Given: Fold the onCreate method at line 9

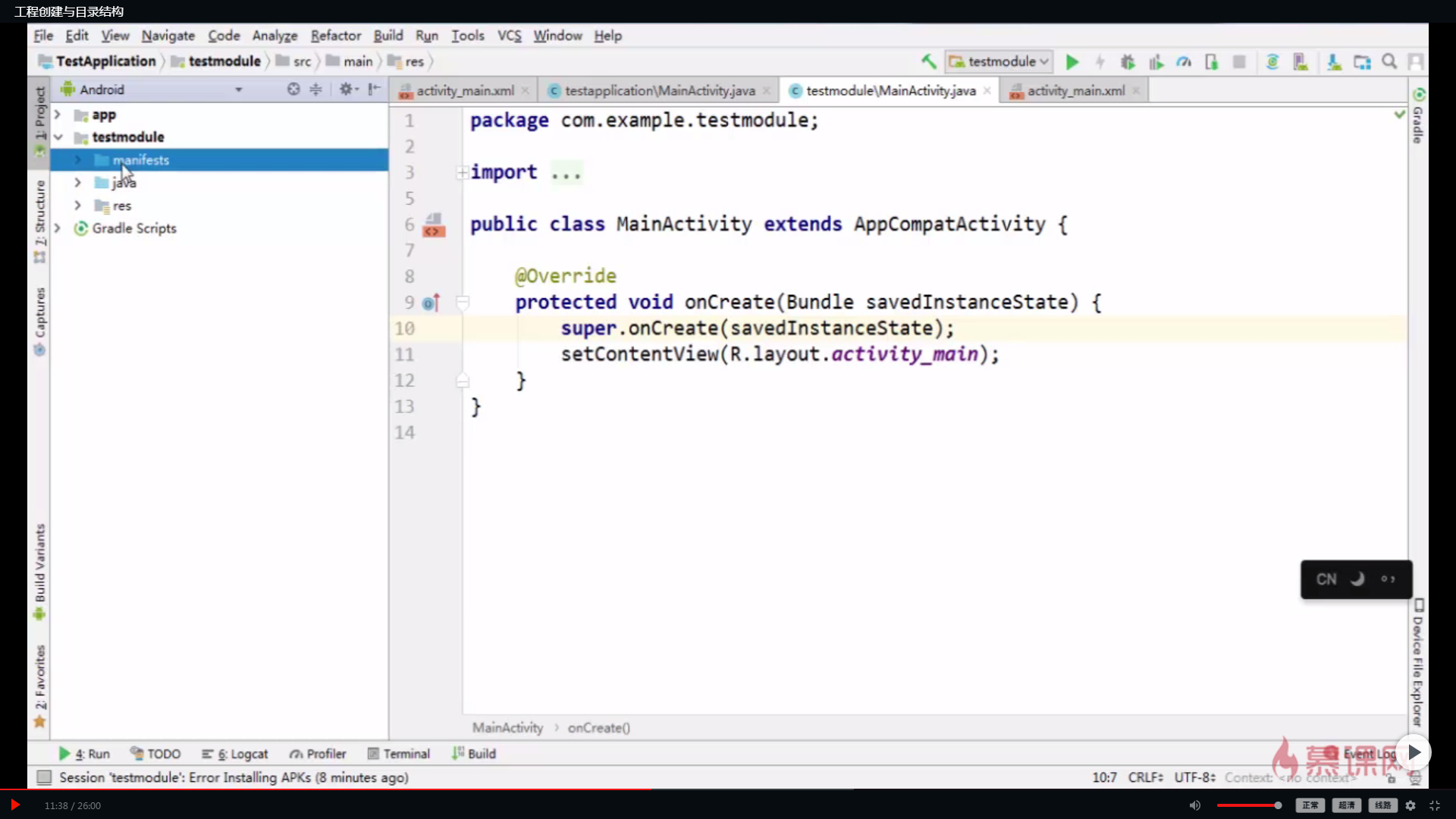Looking at the screenshot, I should point(463,303).
